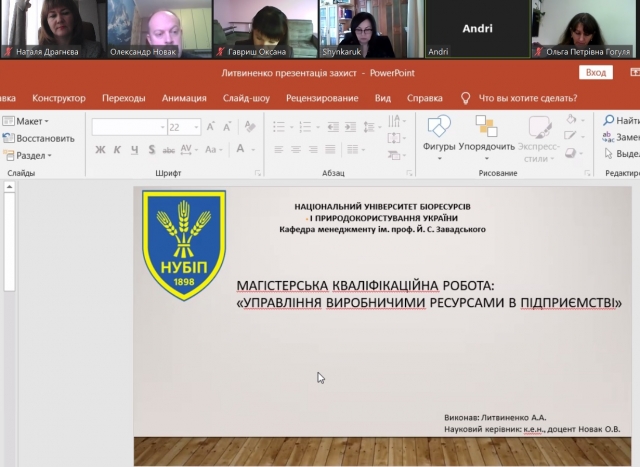Open Рисование group dialog launcher
Viewport: 640px width, 467px height.
coord(587,173)
